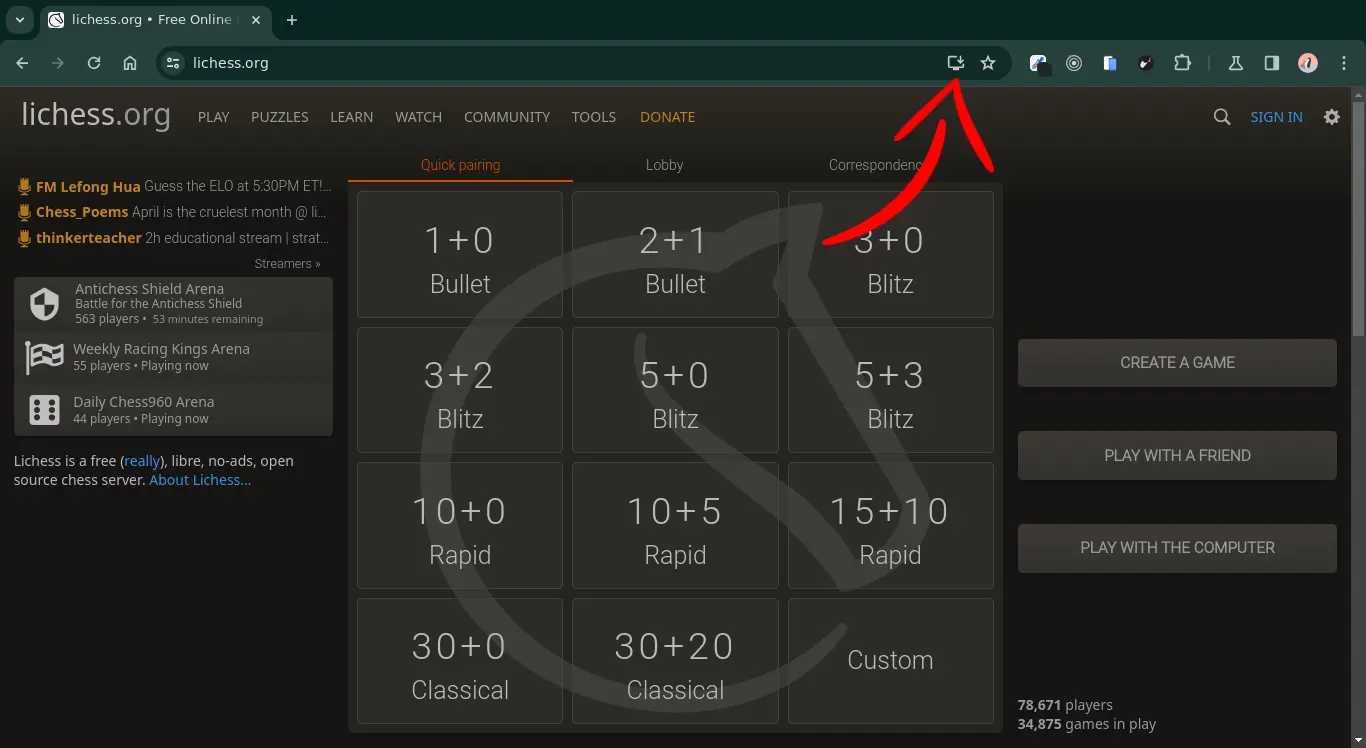1366x748 pixels.
Task: Click the blue document extension icon
Action: pyautogui.click(x=1110, y=63)
